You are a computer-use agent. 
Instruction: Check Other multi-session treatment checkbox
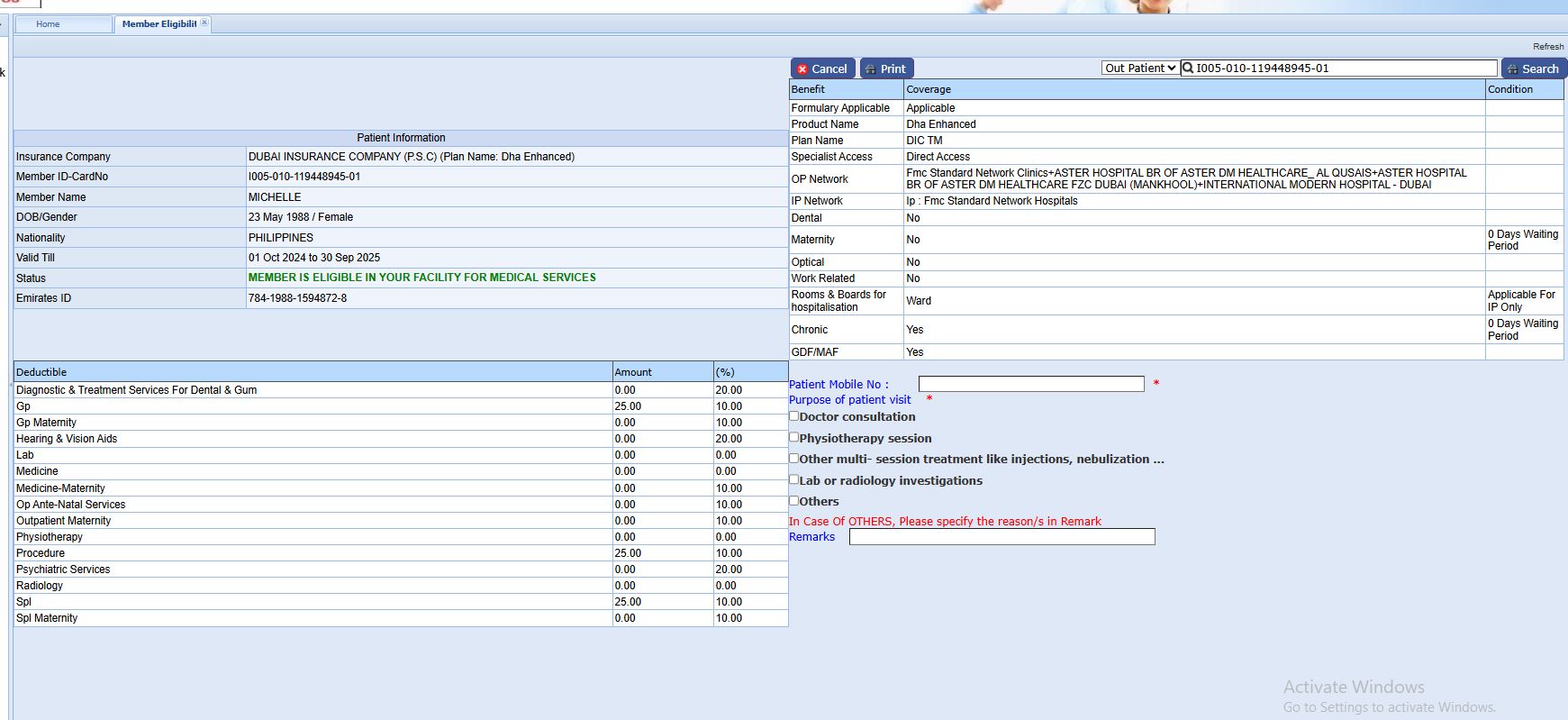[x=794, y=458]
